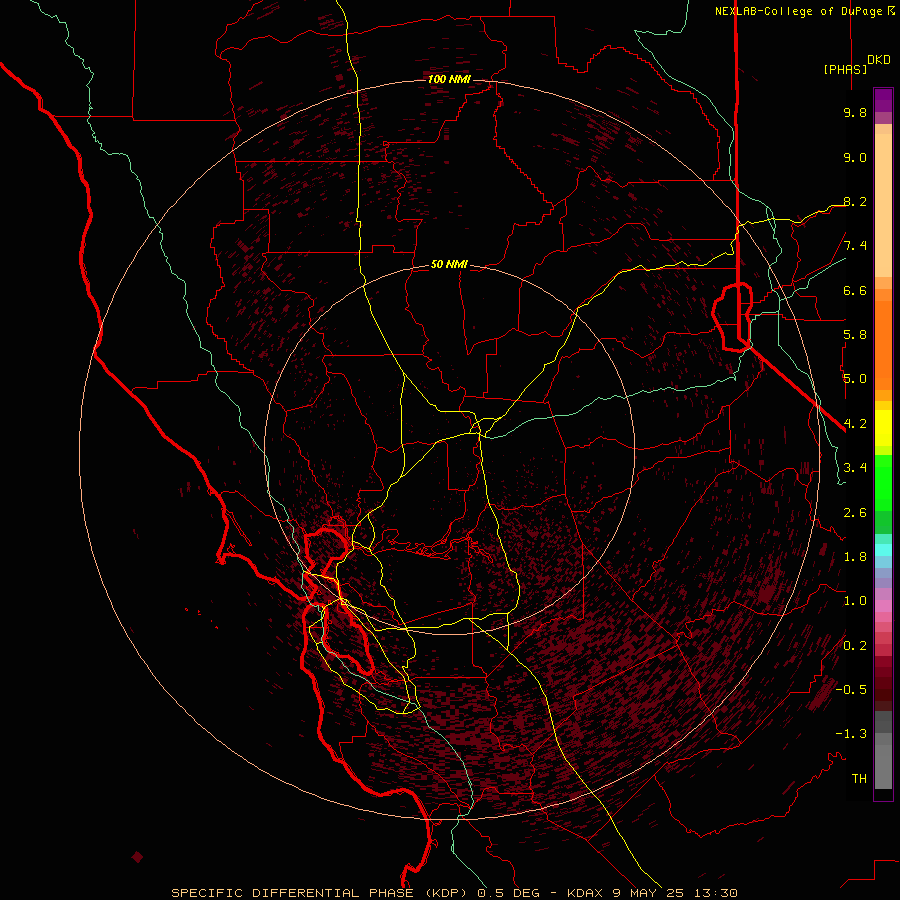
Task: Click the 100 NMI range ring label
Action: 449,79
